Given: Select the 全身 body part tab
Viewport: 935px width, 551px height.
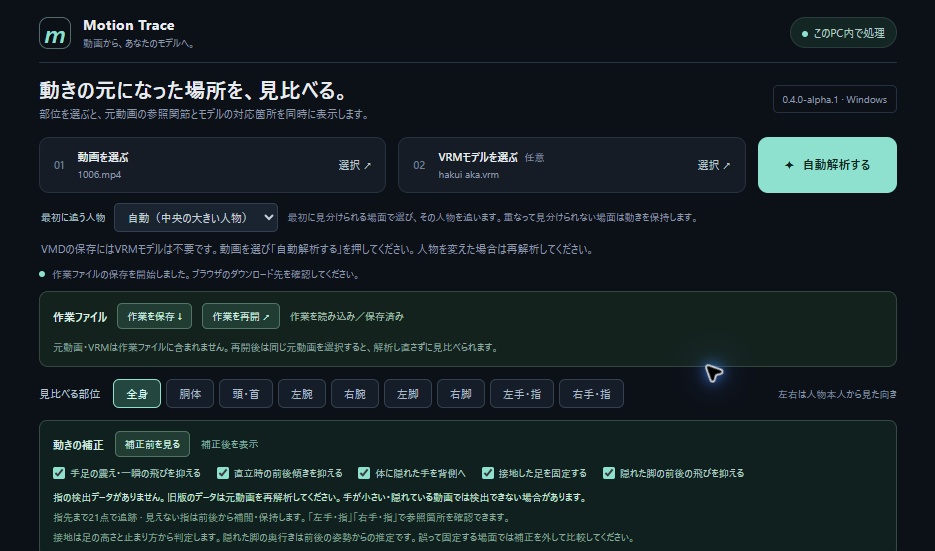Looking at the screenshot, I should pos(137,394).
